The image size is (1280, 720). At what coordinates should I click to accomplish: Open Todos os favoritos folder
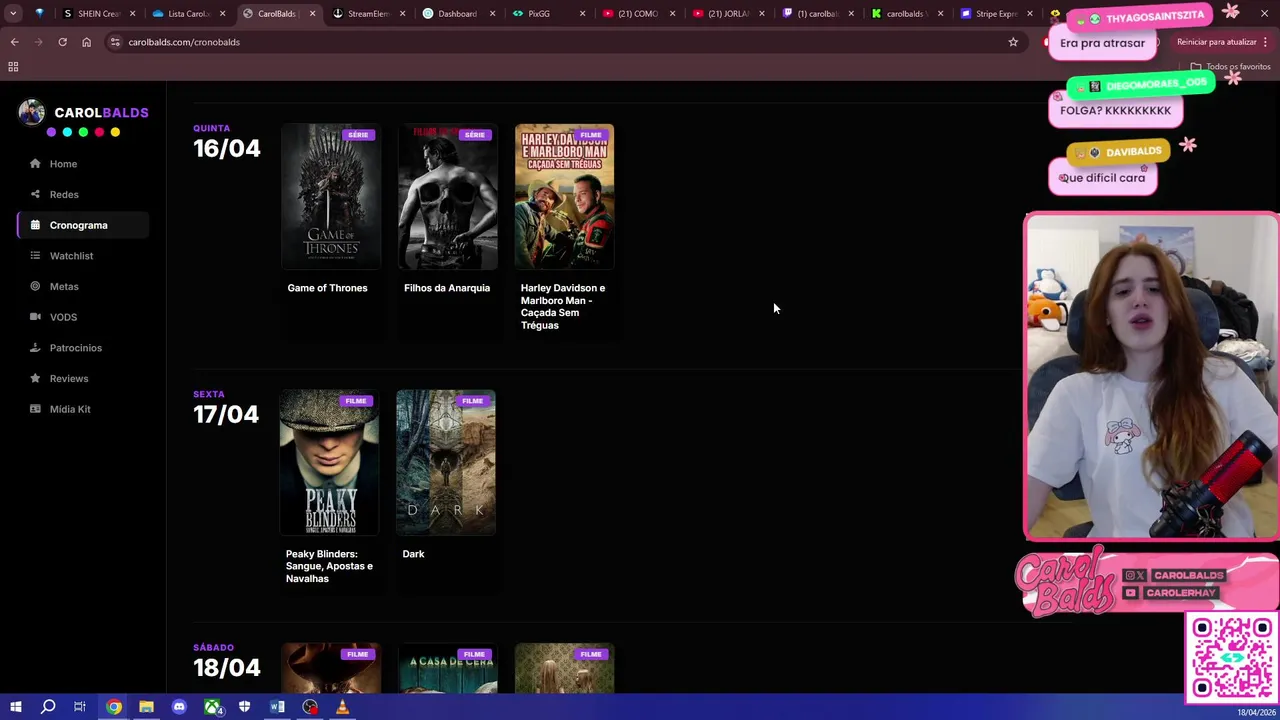[1230, 67]
